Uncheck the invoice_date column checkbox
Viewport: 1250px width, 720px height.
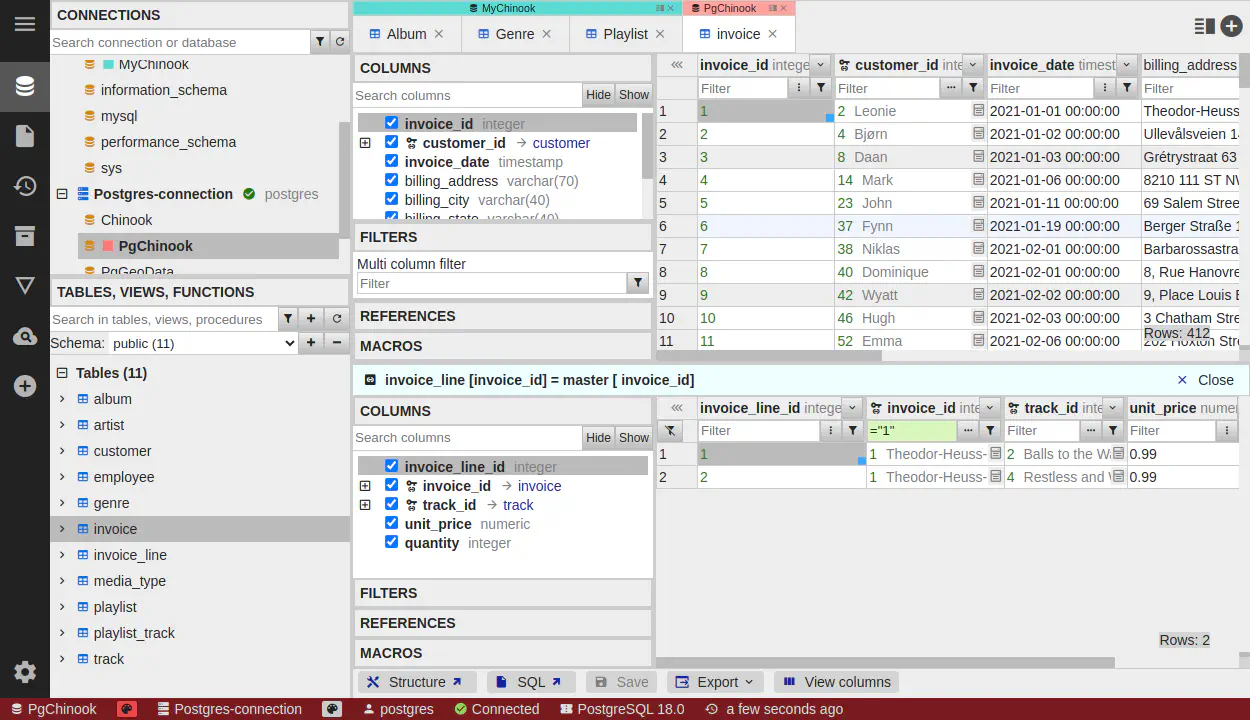391,161
